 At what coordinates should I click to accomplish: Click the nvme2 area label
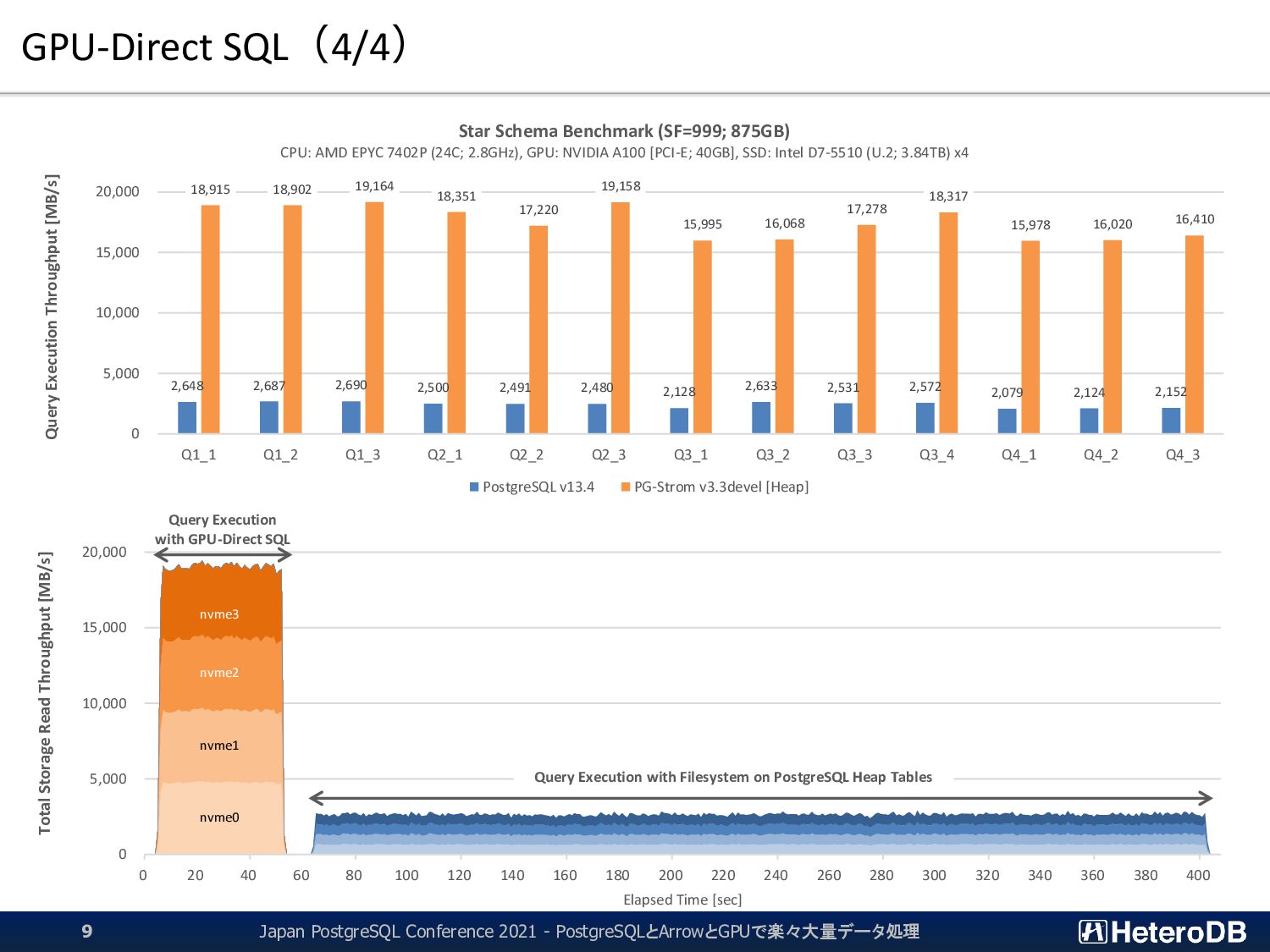coord(219,673)
